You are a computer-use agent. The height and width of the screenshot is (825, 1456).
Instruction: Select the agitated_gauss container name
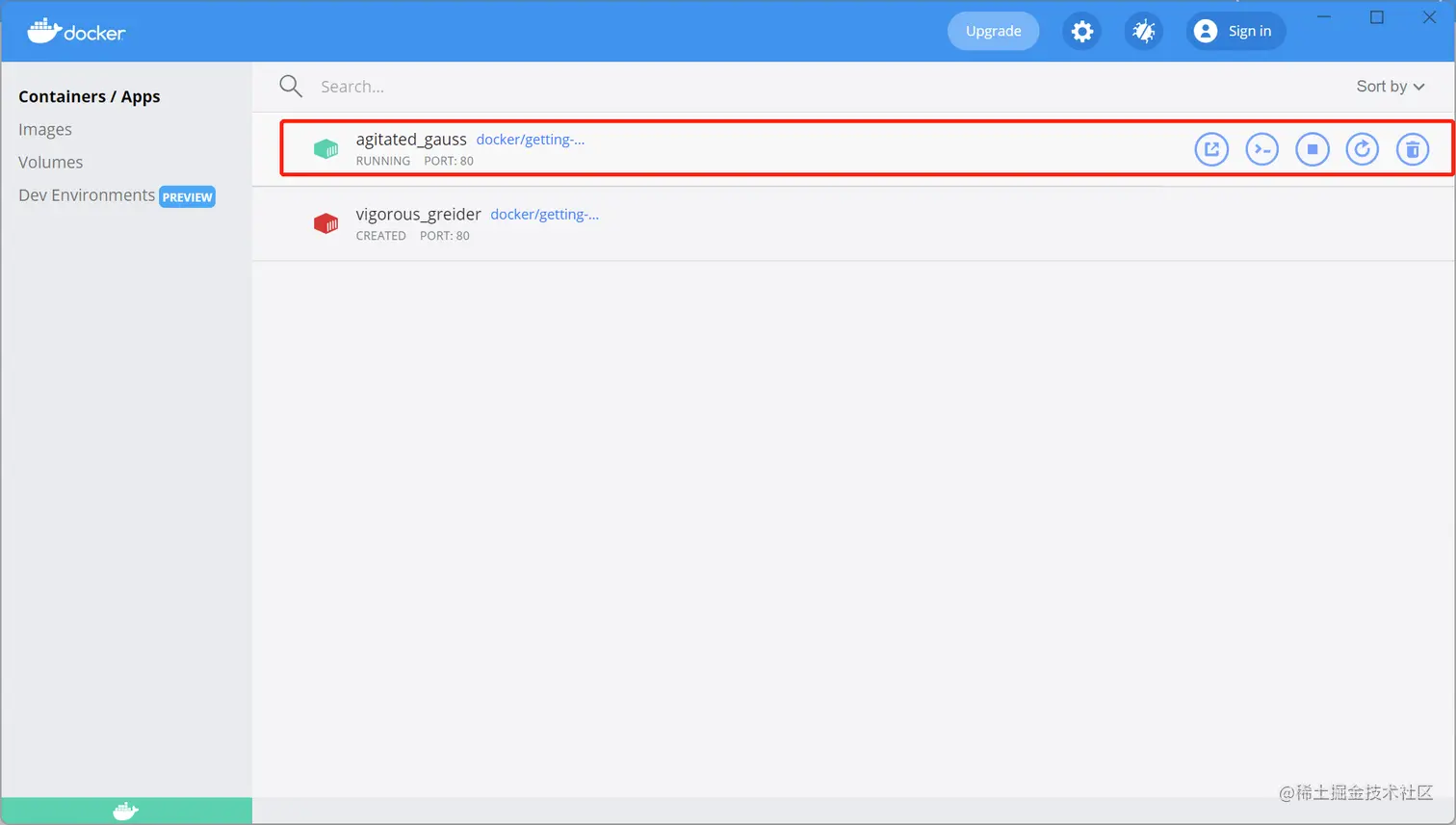coord(411,140)
